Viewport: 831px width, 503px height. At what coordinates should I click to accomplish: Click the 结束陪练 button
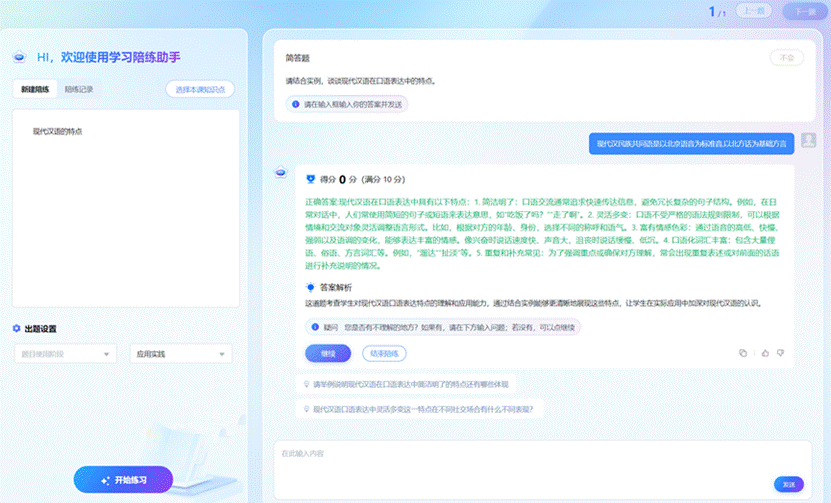tap(384, 353)
